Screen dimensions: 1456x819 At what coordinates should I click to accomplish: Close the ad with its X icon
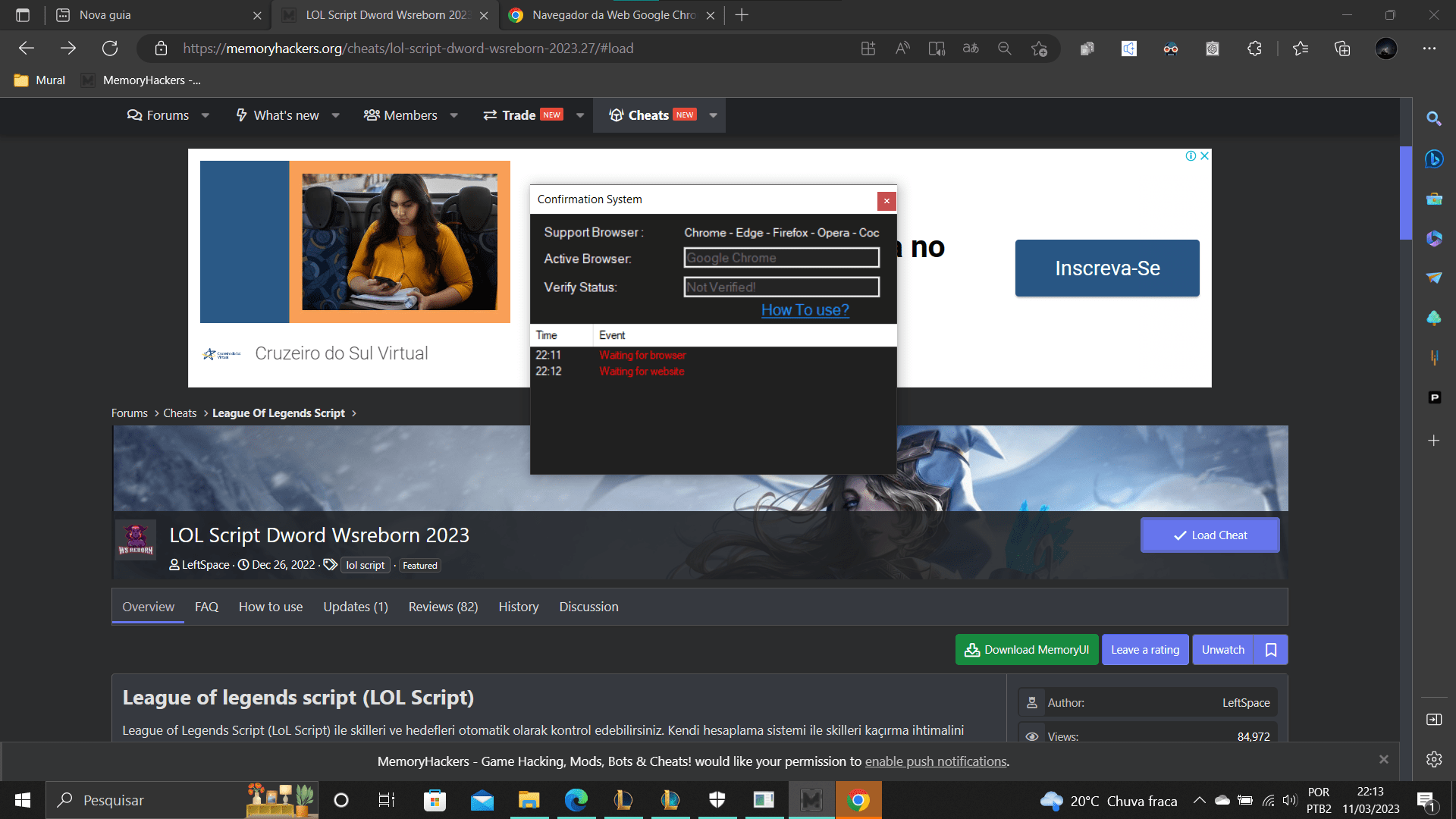click(x=1204, y=155)
